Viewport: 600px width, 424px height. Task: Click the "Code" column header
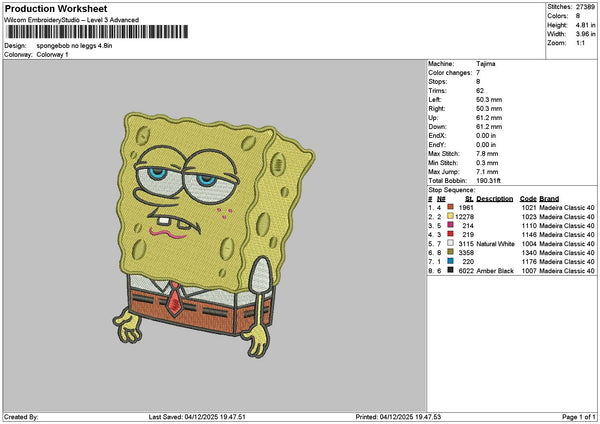528,199
